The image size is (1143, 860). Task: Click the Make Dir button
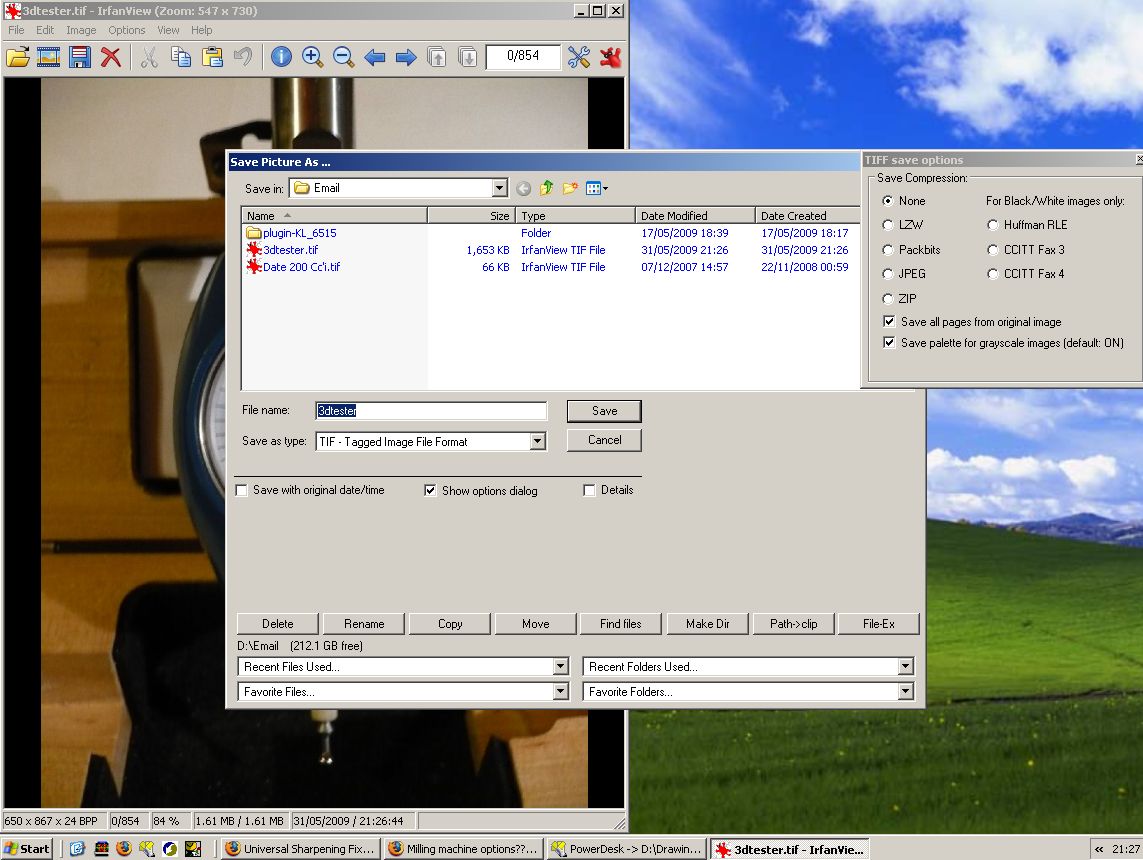pyautogui.click(x=707, y=624)
